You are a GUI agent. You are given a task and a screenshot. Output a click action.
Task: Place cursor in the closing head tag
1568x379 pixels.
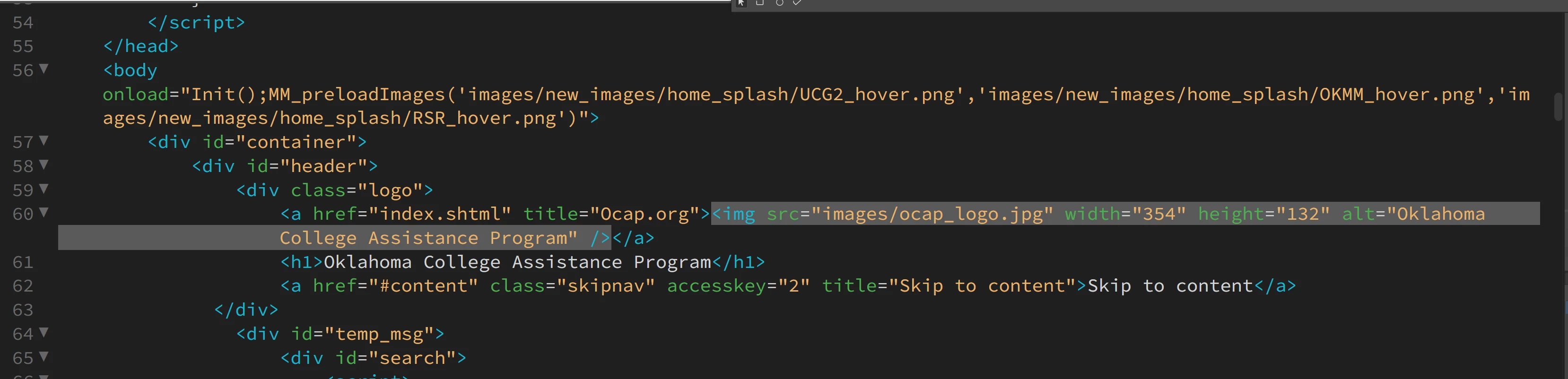coord(140,46)
